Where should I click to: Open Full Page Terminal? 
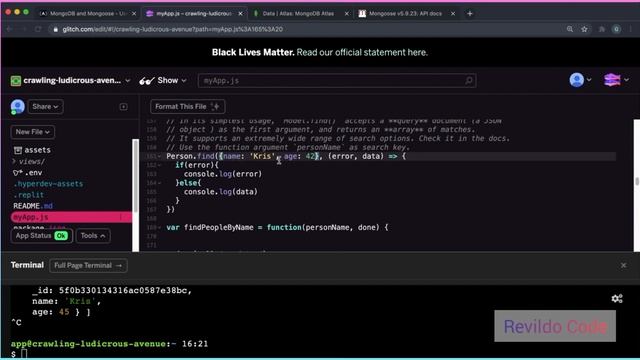tap(88, 265)
